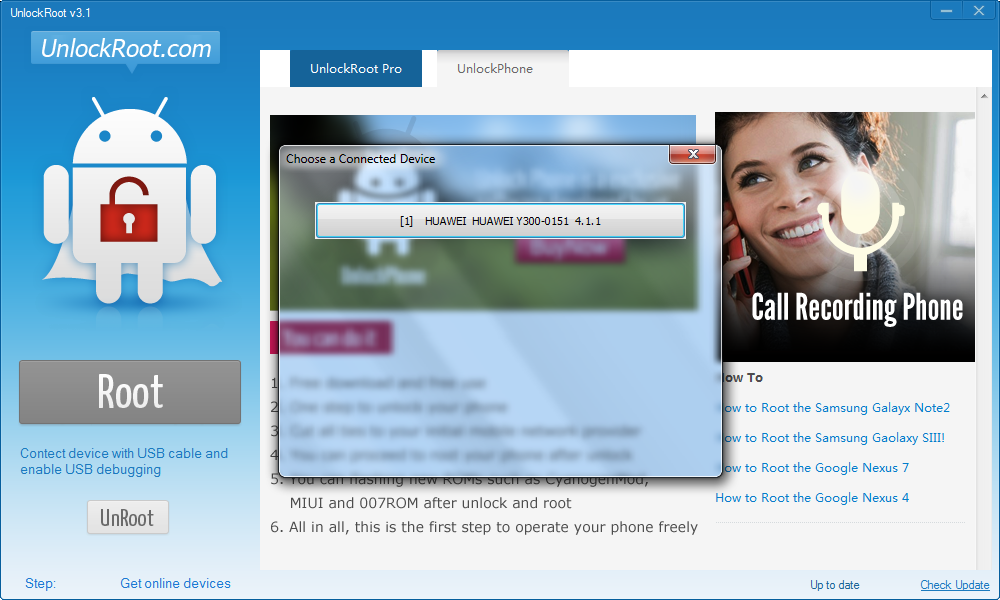The image size is (1000, 600).
Task: Close the Choose a Connected Device dialog
Action: click(693, 154)
